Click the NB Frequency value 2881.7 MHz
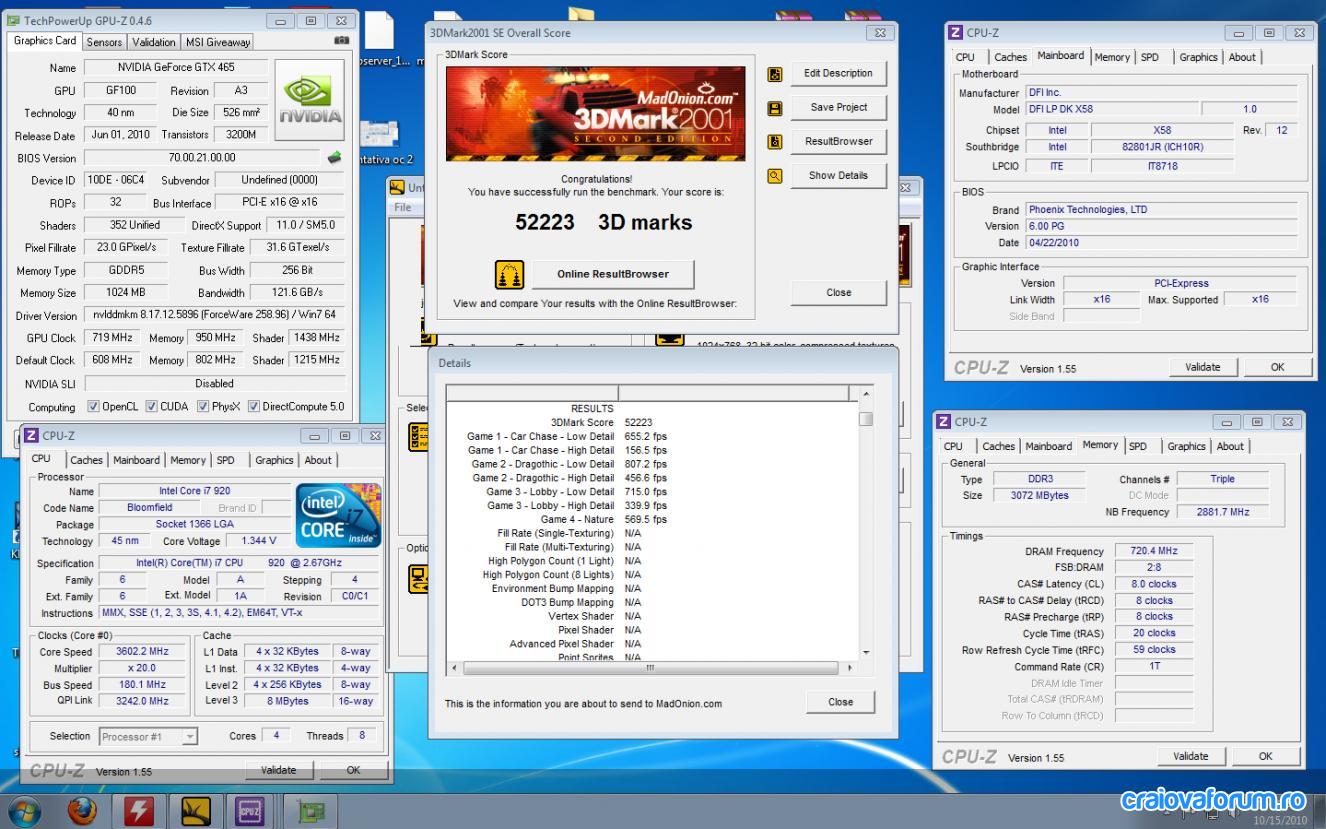This screenshot has width=1326, height=829. (x=1223, y=512)
